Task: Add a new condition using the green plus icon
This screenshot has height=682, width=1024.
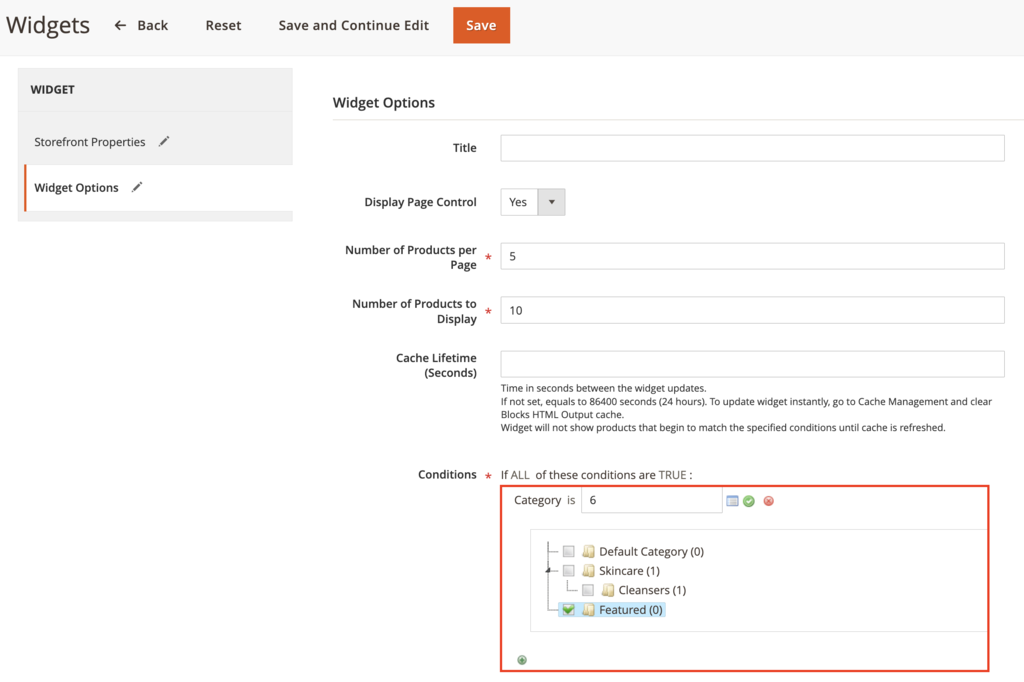Action: (521, 659)
